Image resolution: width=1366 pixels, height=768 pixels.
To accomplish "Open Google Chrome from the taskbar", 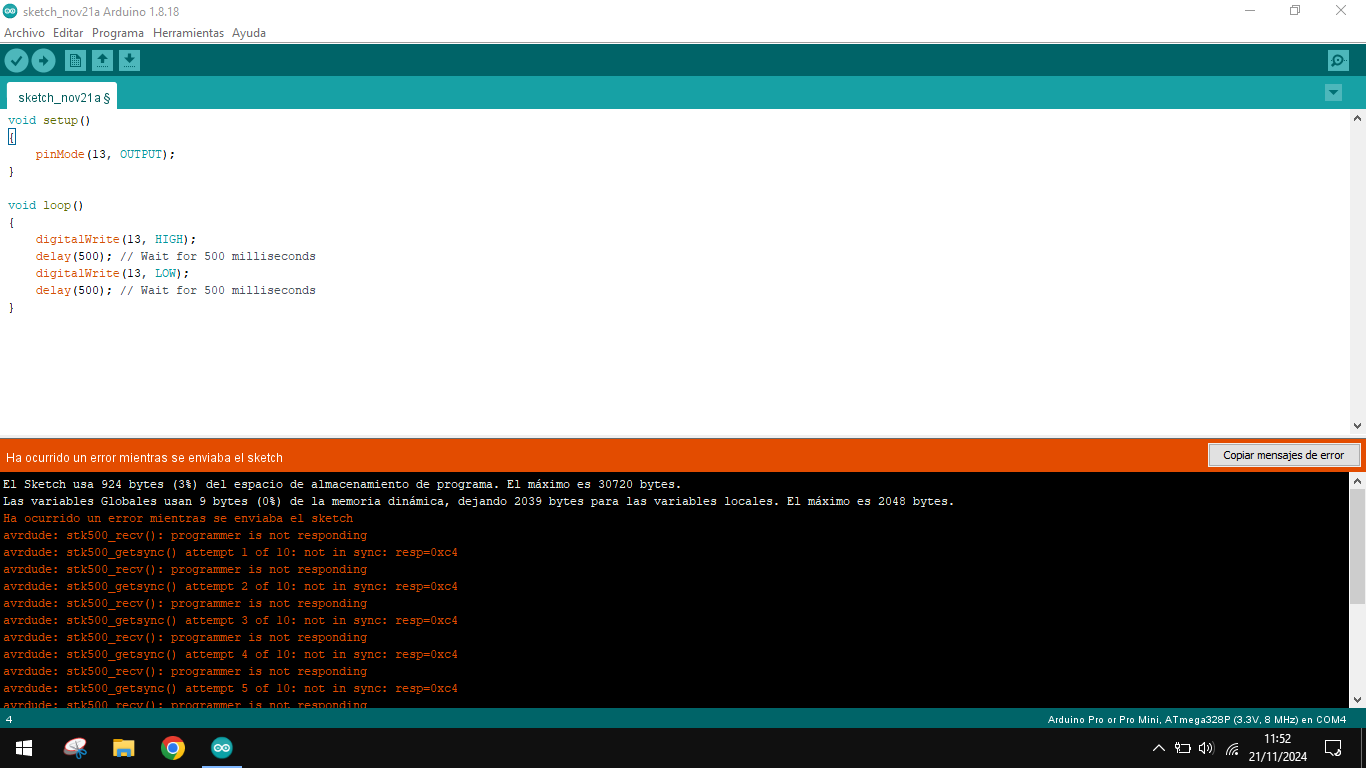I will click(173, 748).
